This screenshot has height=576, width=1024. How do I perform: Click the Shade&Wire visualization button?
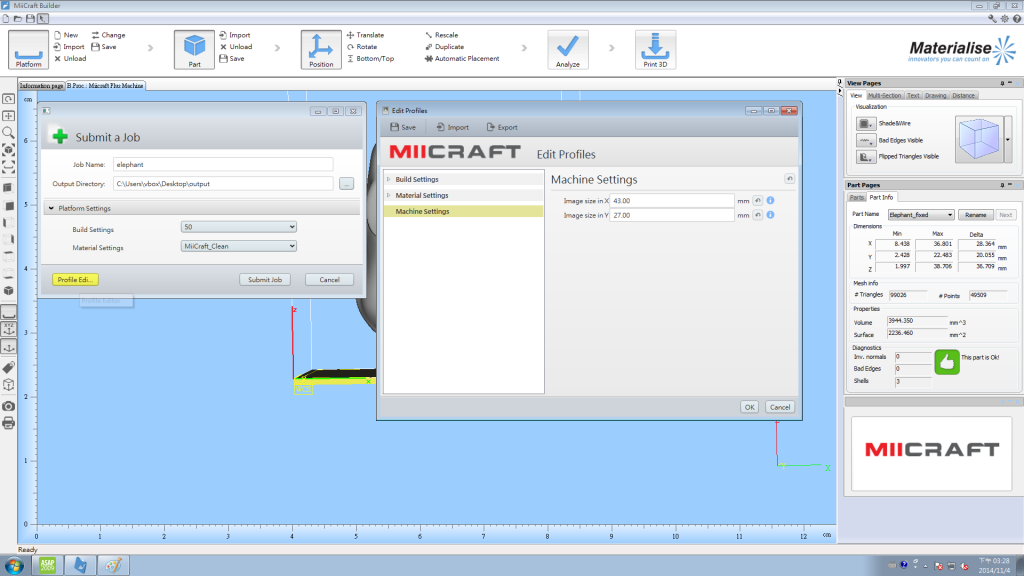click(x=865, y=123)
